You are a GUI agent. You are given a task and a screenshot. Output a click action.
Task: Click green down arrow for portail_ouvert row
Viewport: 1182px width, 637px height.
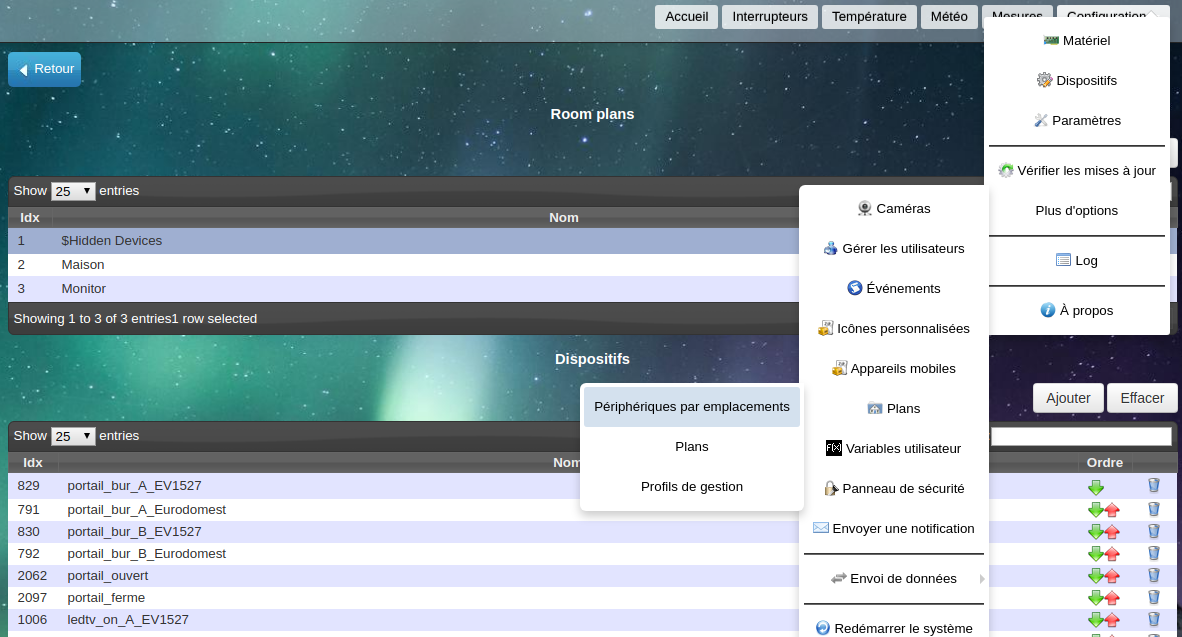pos(1095,576)
